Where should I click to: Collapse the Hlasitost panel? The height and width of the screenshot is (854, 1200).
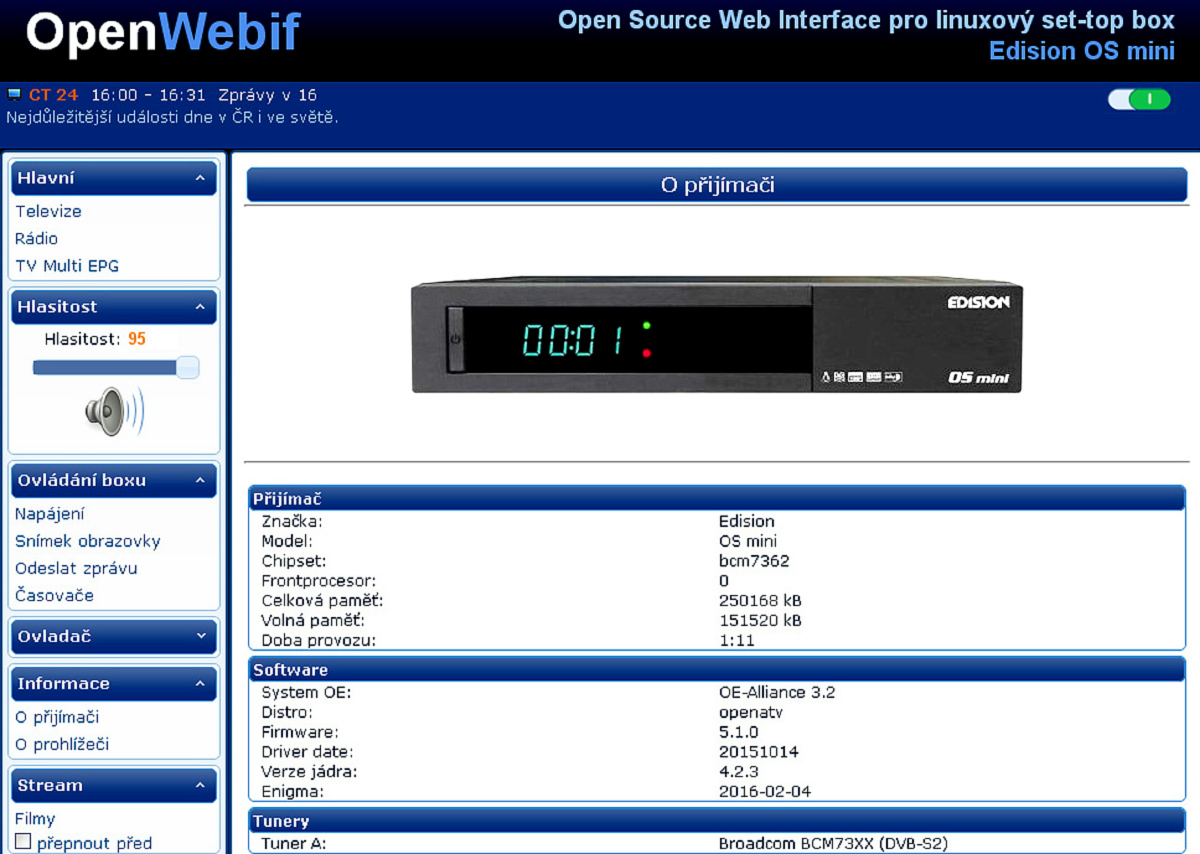(200, 307)
